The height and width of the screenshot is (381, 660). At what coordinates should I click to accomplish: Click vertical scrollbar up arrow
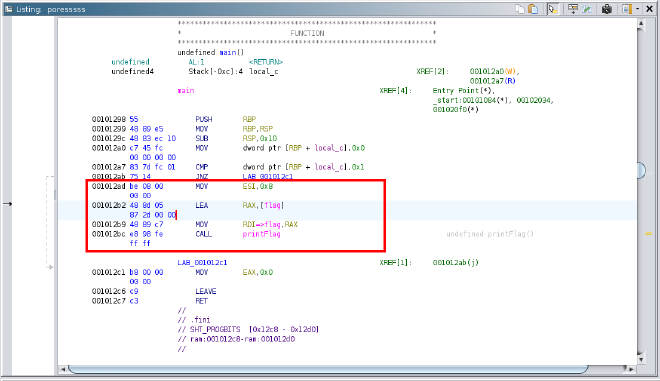pos(641,24)
